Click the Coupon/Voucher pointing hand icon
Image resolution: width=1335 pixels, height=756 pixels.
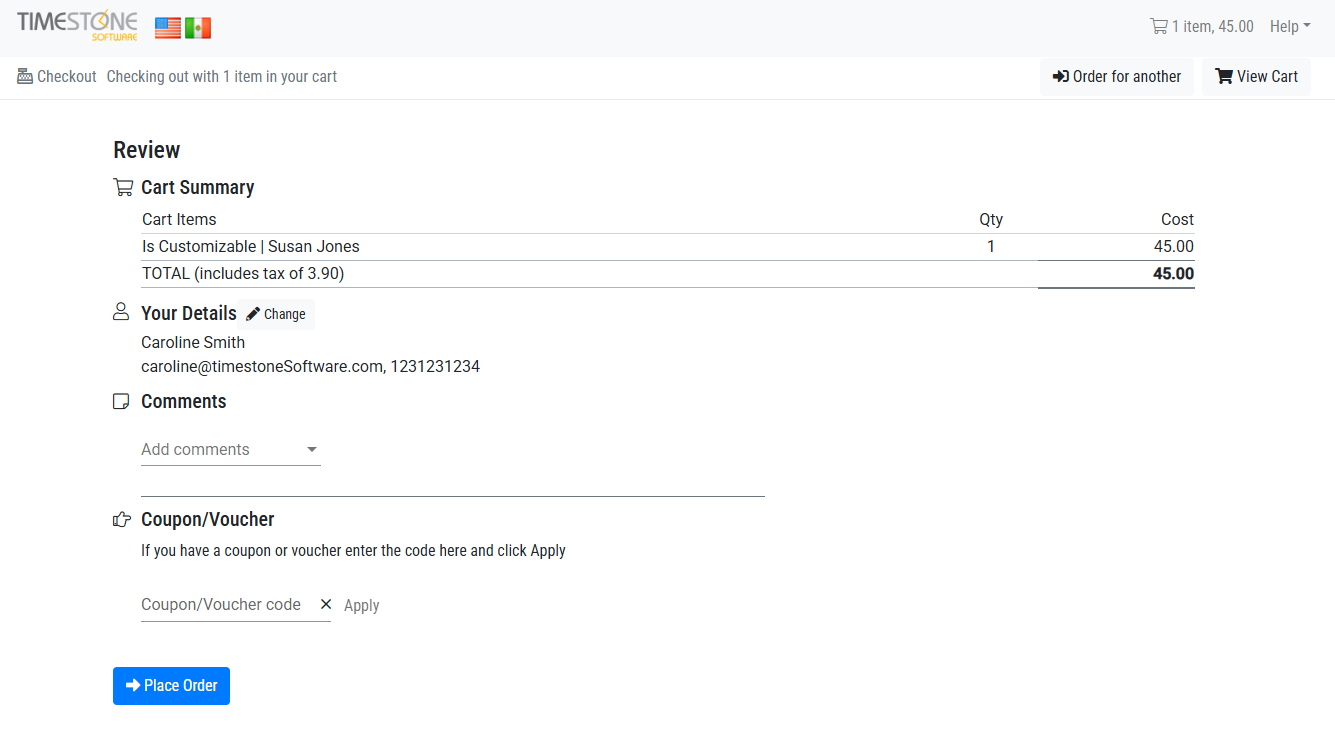pos(122,519)
